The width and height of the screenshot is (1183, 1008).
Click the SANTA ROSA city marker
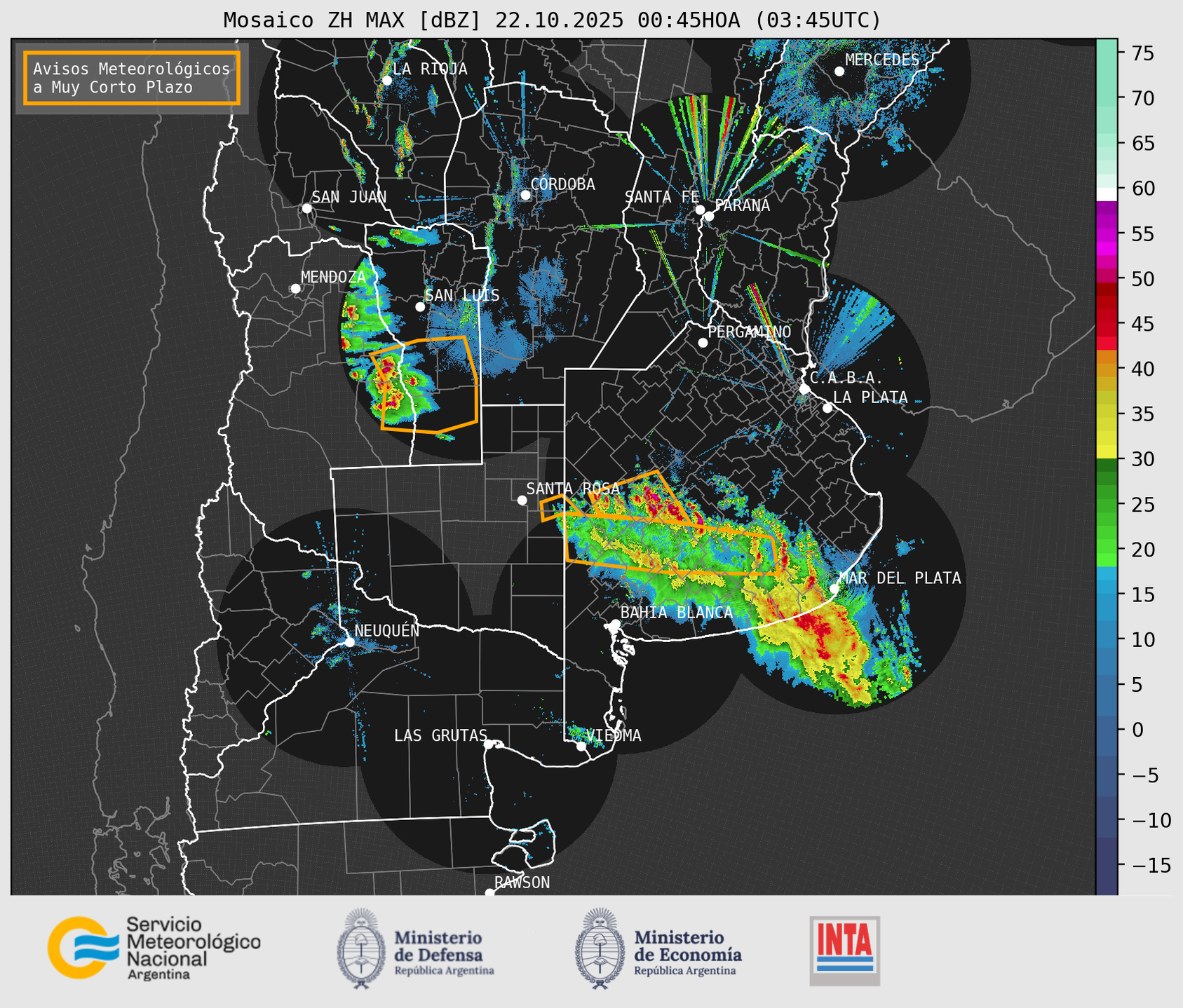[522, 500]
